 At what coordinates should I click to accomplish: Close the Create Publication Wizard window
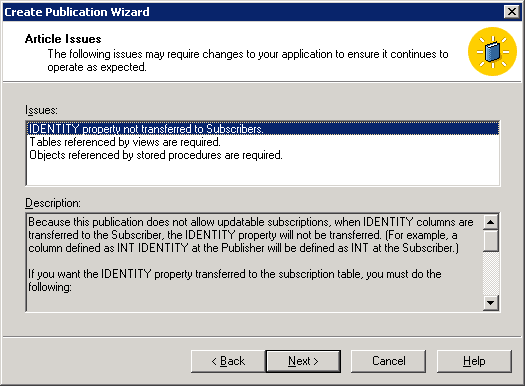pos(512,12)
